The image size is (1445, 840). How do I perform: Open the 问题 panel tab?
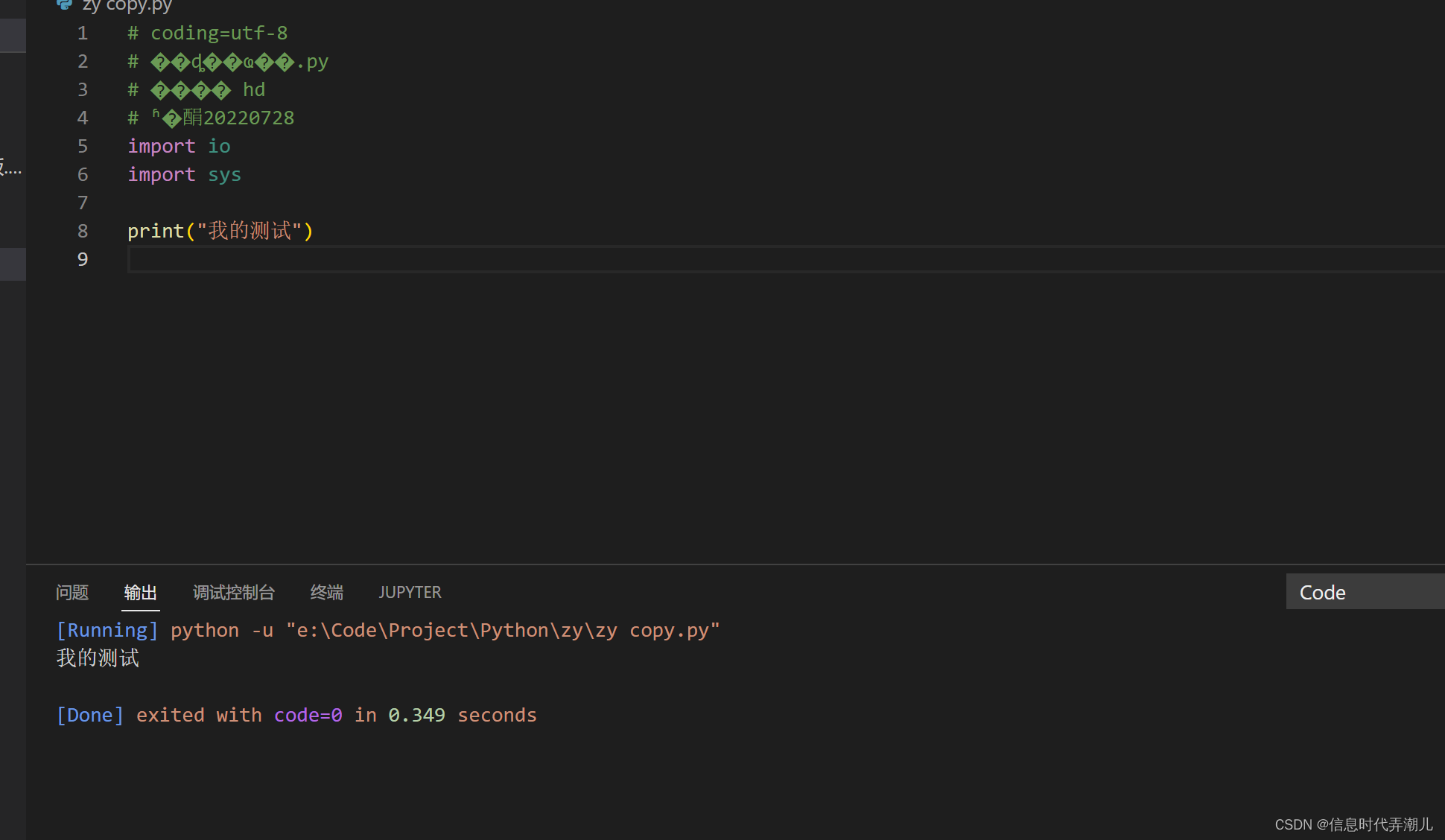pyautogui.click(x=72, y=592)
